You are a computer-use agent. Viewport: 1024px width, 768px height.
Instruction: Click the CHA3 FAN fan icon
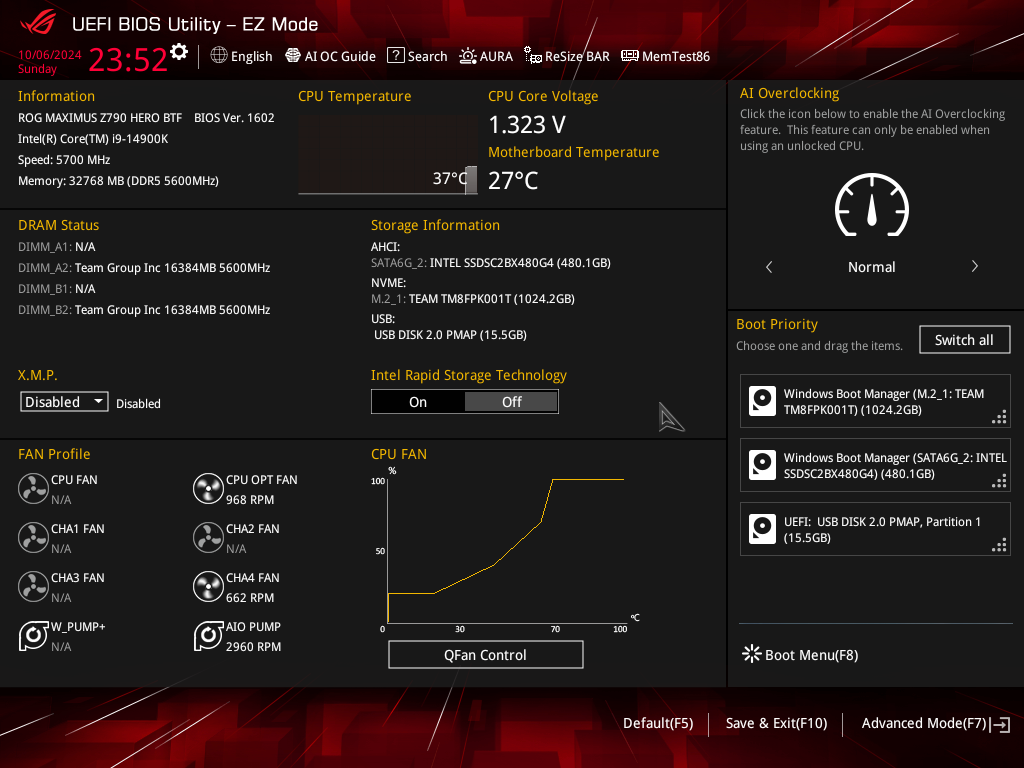click(x=33, y=586)
